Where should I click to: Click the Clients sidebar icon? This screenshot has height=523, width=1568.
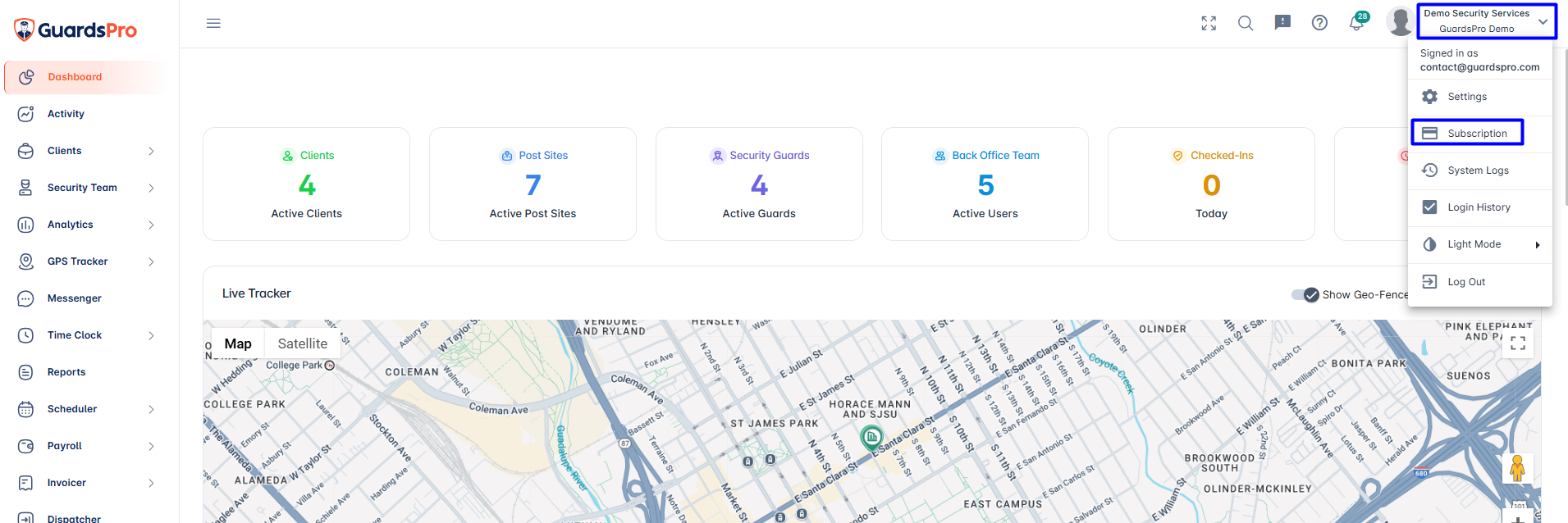pos(26,151)
